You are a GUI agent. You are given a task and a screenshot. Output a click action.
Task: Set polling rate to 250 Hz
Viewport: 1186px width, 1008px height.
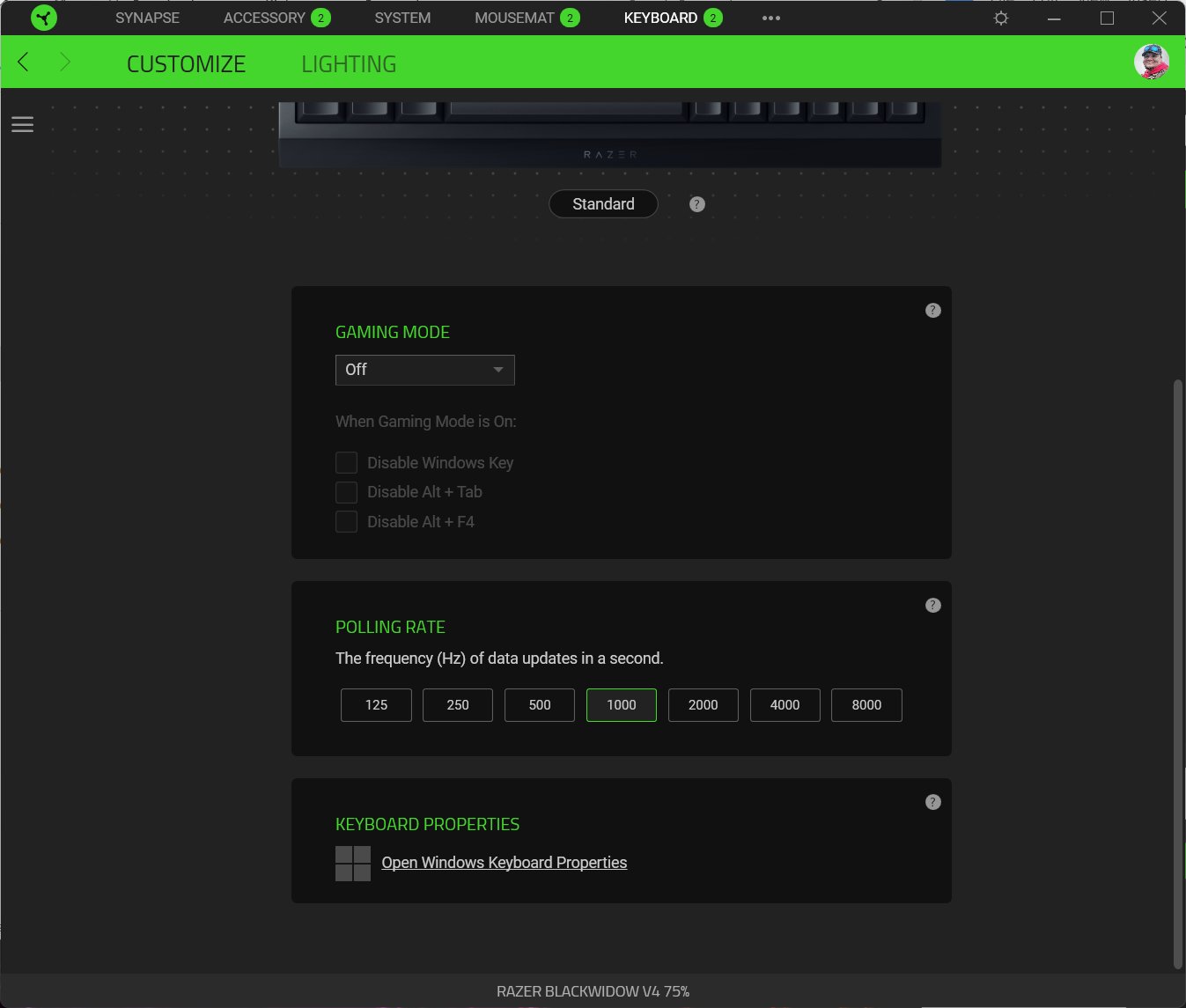point(458,705)
